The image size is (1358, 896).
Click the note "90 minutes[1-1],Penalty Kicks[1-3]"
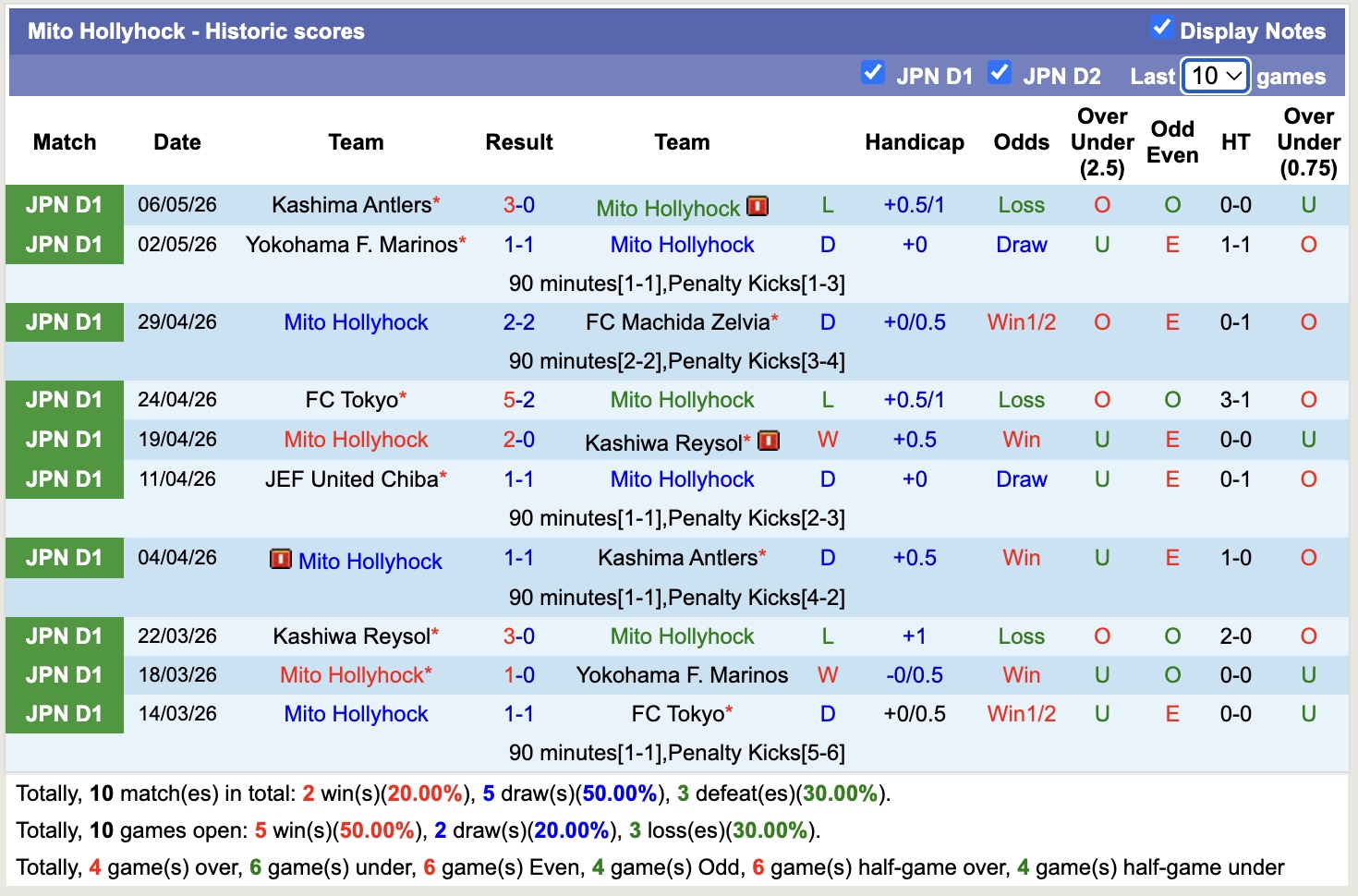pyautogui.click(x=677, y=284)
